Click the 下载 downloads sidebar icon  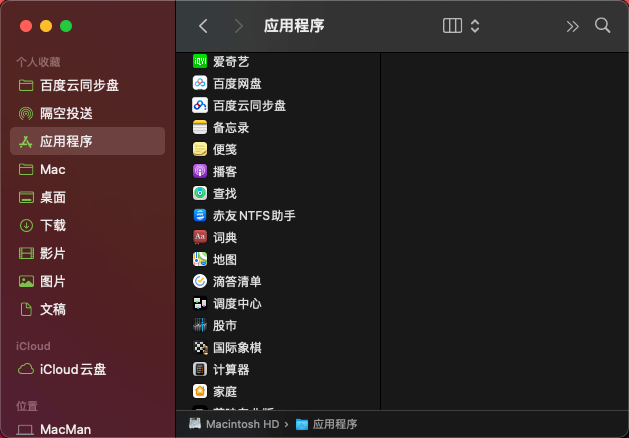(26, 225)
